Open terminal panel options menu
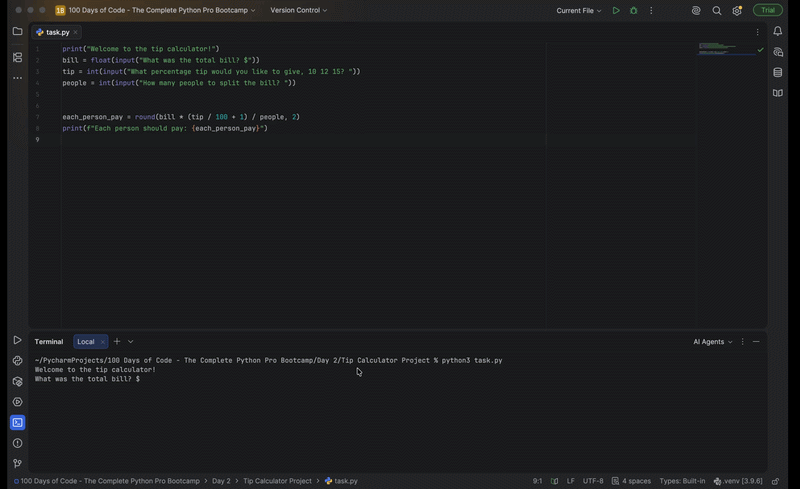 coord(742,341)
